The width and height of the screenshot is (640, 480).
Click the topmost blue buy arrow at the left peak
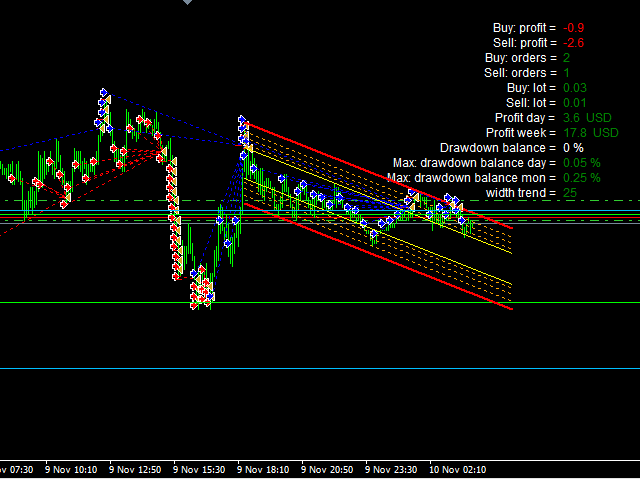[104, 92]
